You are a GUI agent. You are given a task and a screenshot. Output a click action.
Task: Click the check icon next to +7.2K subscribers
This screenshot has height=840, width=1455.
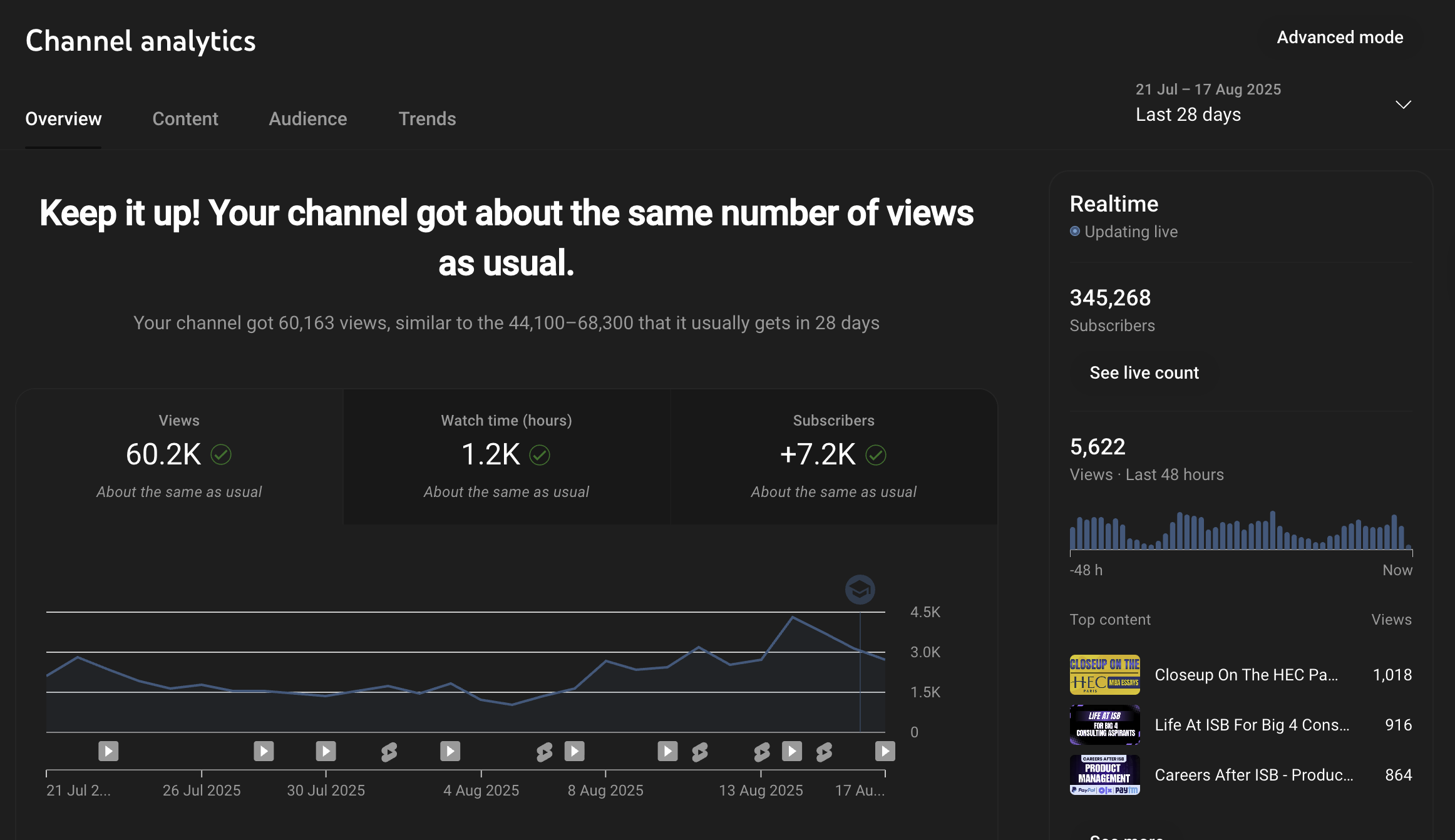click(876, 454)
